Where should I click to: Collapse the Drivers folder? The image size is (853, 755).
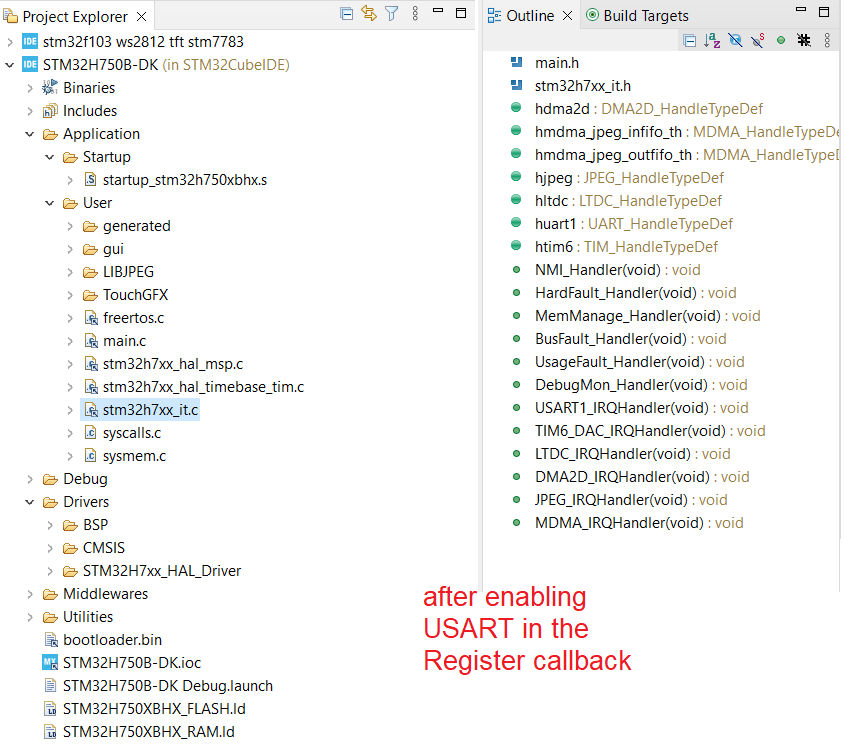pyautogui.click(x=30, y=502)
